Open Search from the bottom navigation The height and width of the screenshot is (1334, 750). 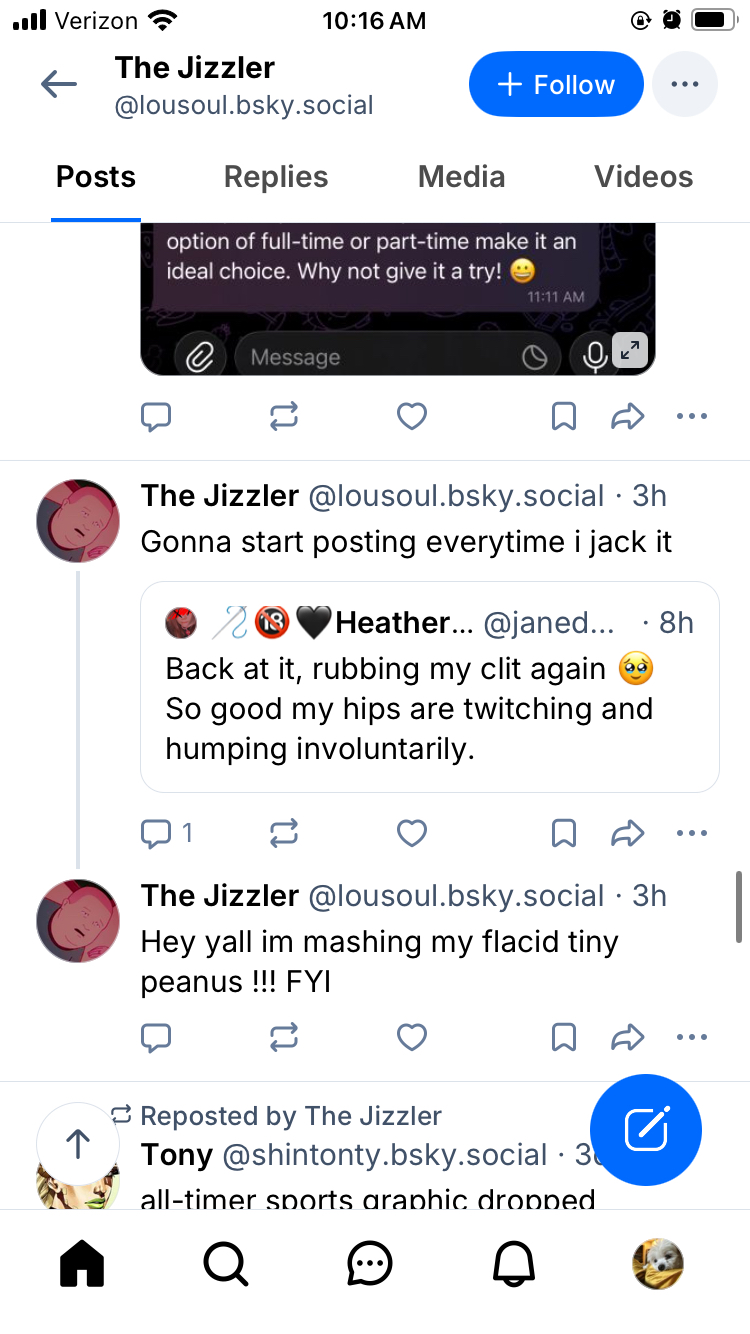click(x=226, y=1264)
